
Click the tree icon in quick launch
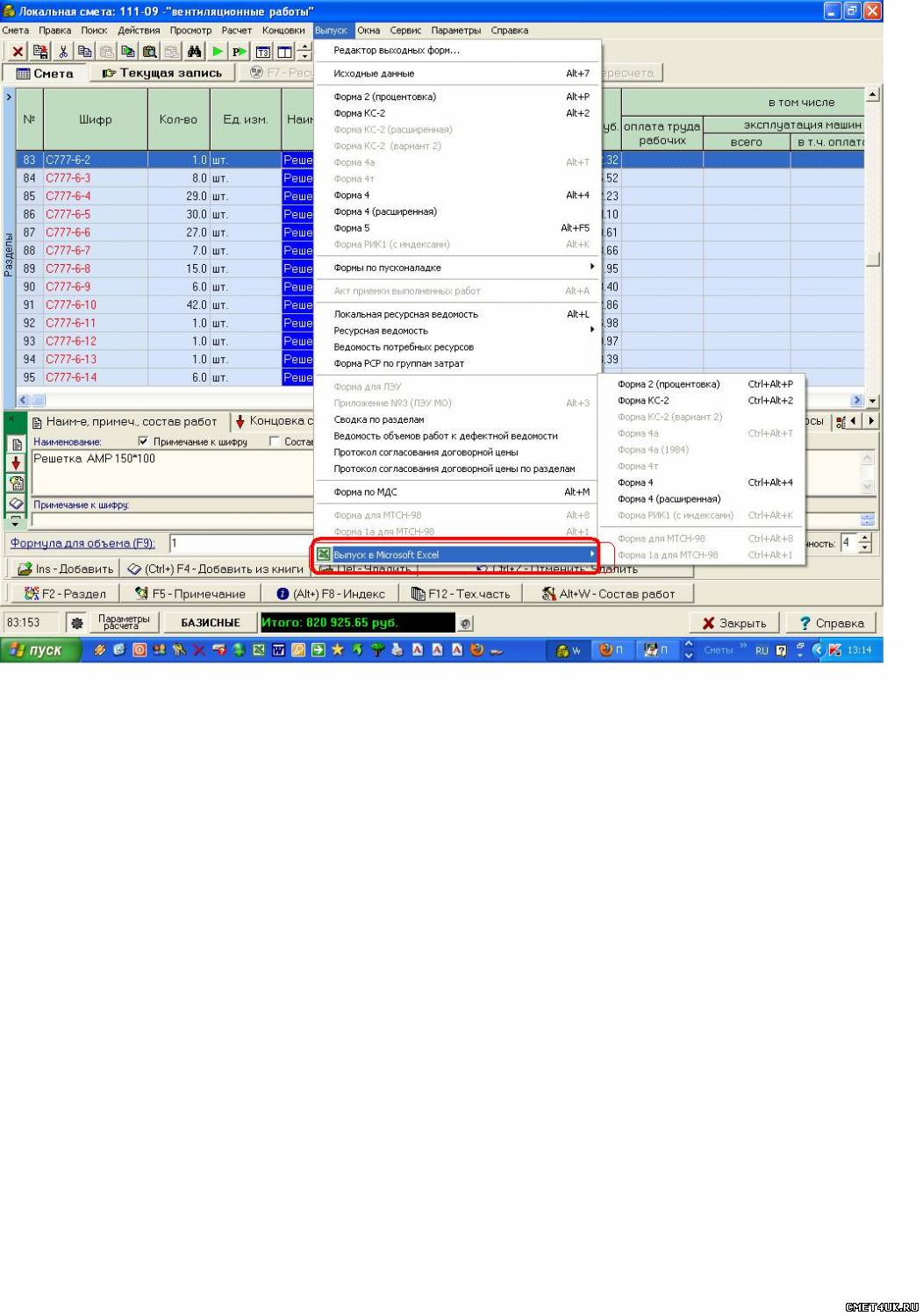[x=377, y=650]
